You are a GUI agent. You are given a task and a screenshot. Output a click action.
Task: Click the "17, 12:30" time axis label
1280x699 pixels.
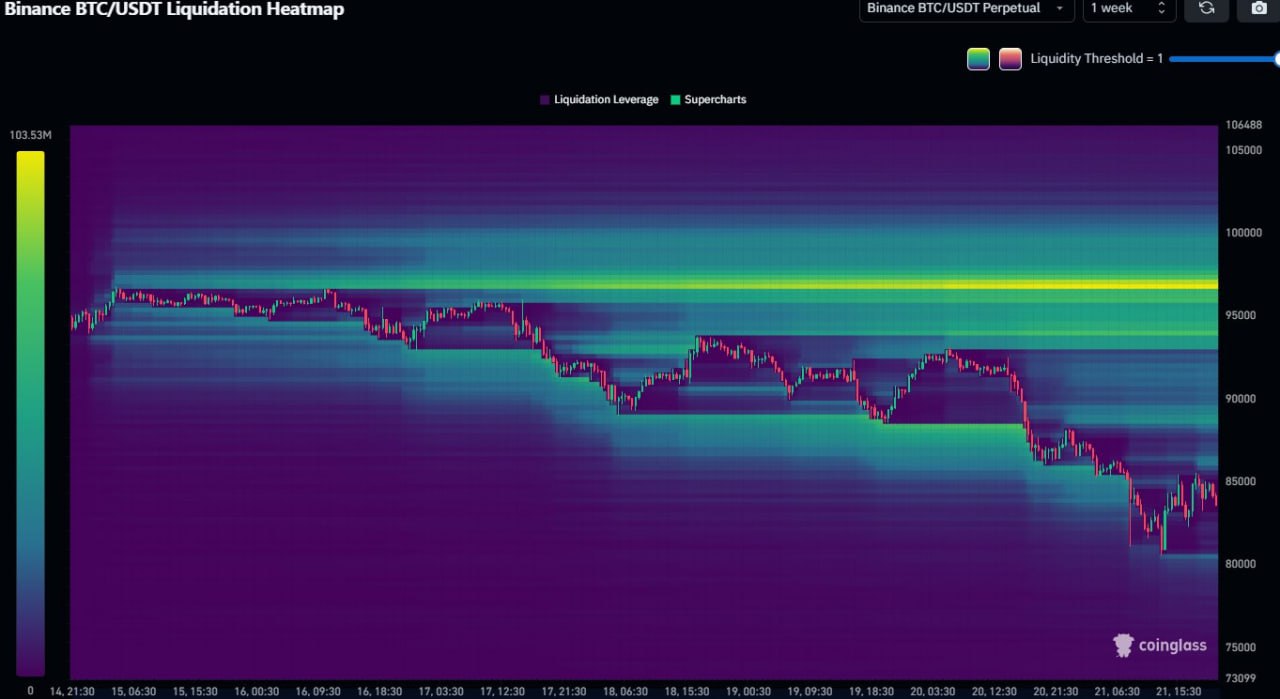point(505,691)
